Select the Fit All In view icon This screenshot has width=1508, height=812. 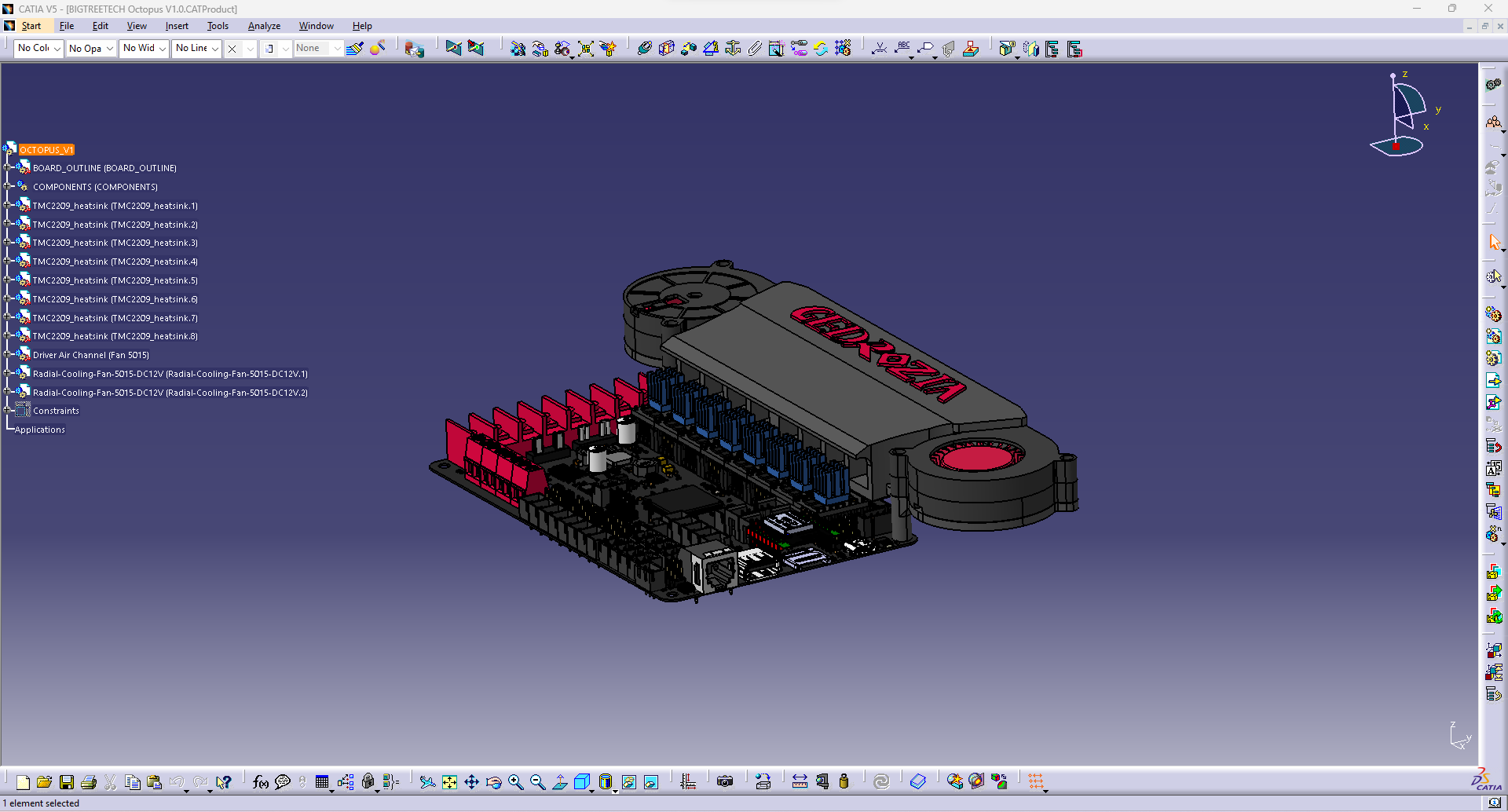[449, 782]
